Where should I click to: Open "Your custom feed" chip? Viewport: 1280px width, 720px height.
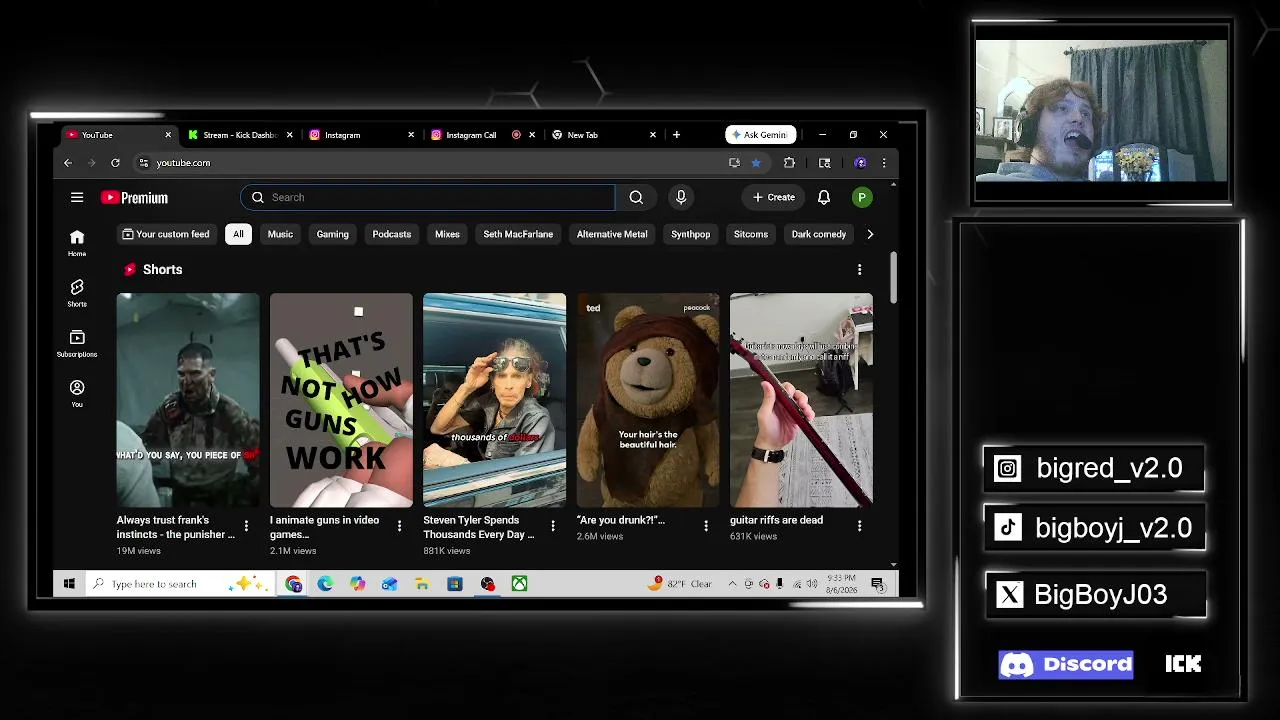point(166,234)
